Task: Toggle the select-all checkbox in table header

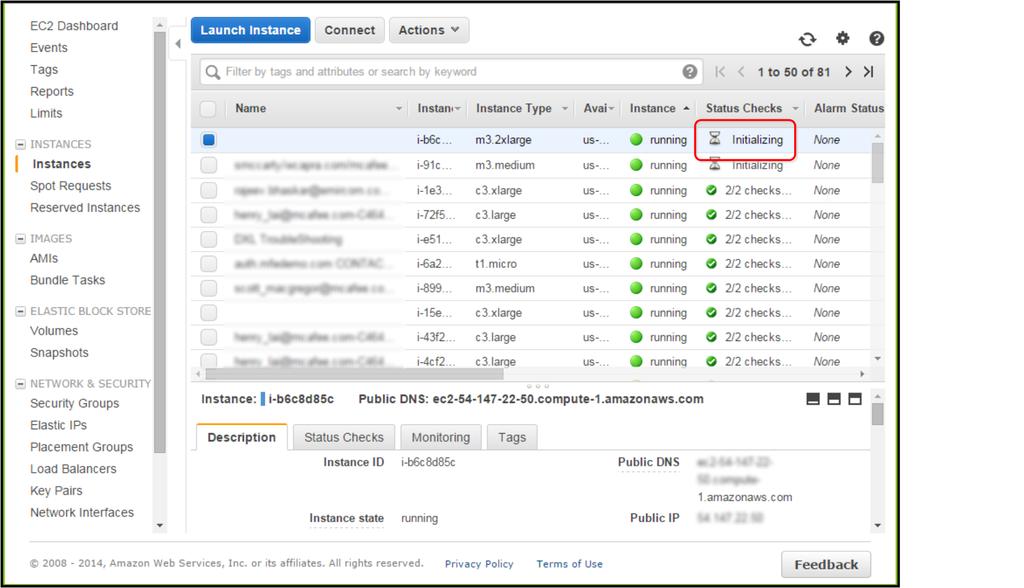Action: pyautogui.click(x=208, y=108)
